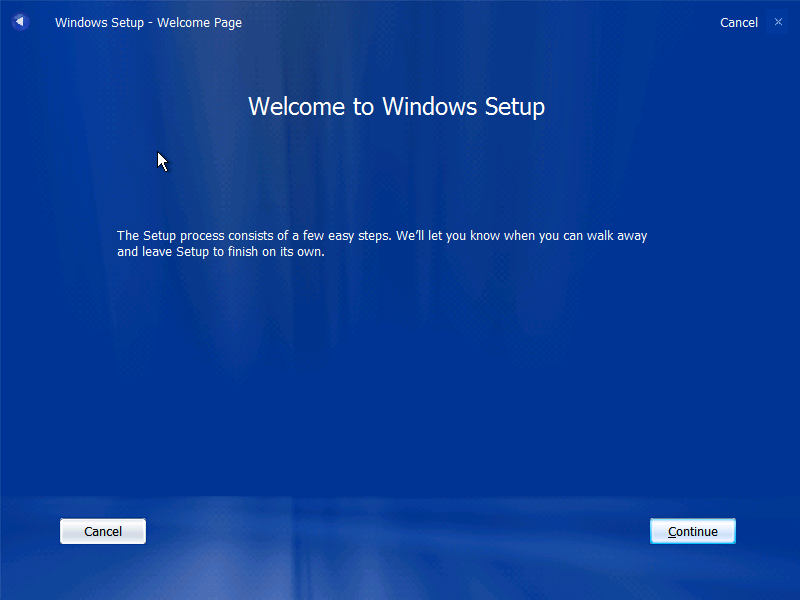Close setup with the X icon
This screenshot has height=600, width=800.
click(x=778, y=22)
